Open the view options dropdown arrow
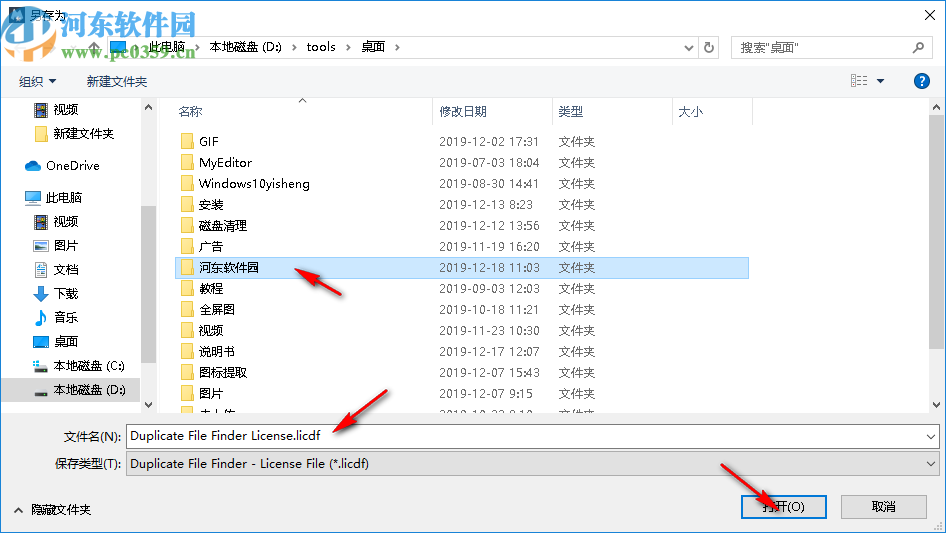946x533 pixels. tap(880, 81)
